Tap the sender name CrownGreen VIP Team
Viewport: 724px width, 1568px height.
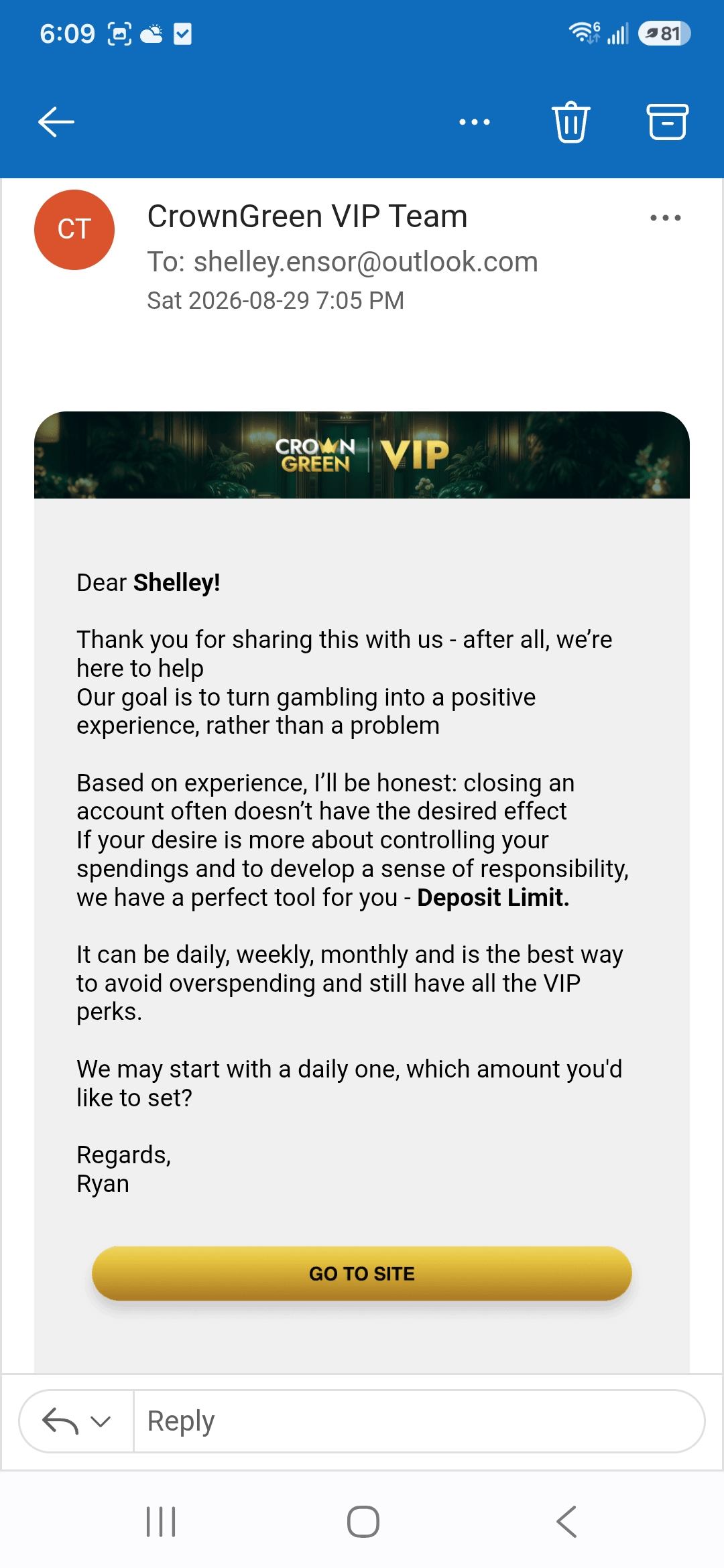click(x=307, y=216)
